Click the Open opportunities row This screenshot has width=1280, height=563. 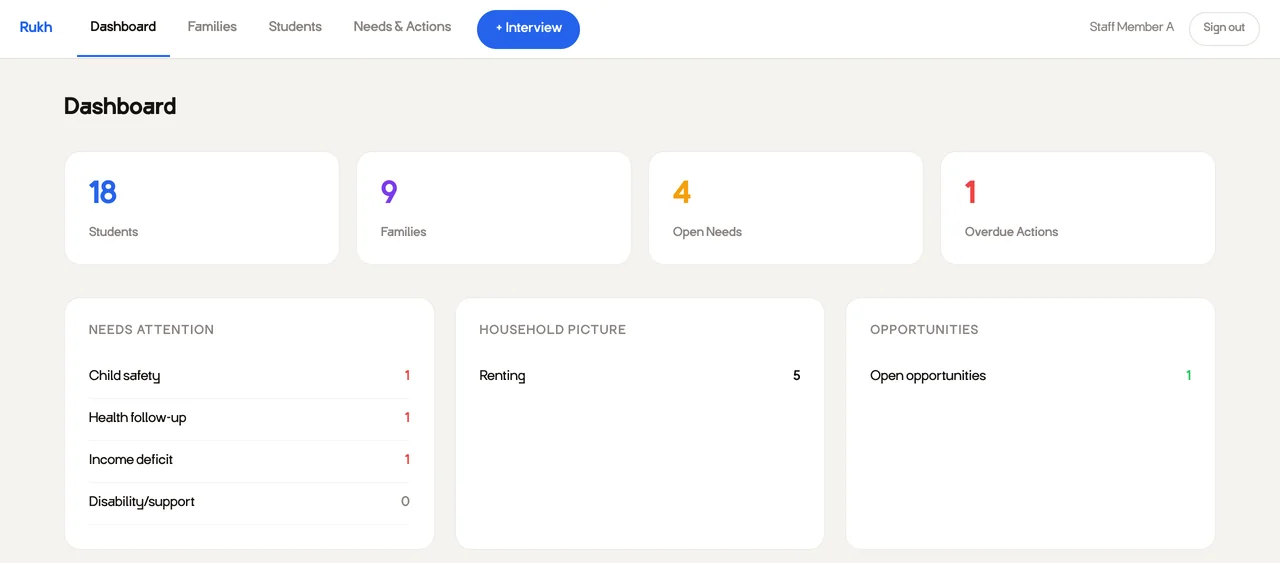click(1030, 376)
